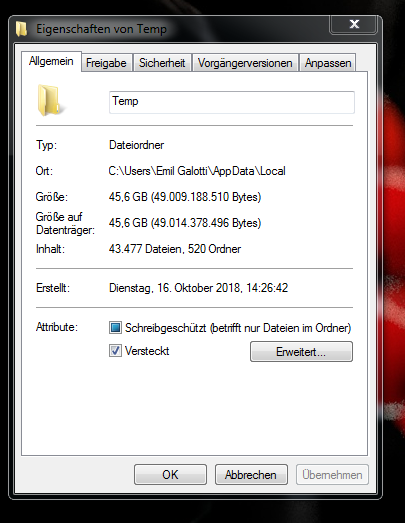Click the Übernehmen button
405x523 pixels.
pyautogui.click(x=332, y=475)
